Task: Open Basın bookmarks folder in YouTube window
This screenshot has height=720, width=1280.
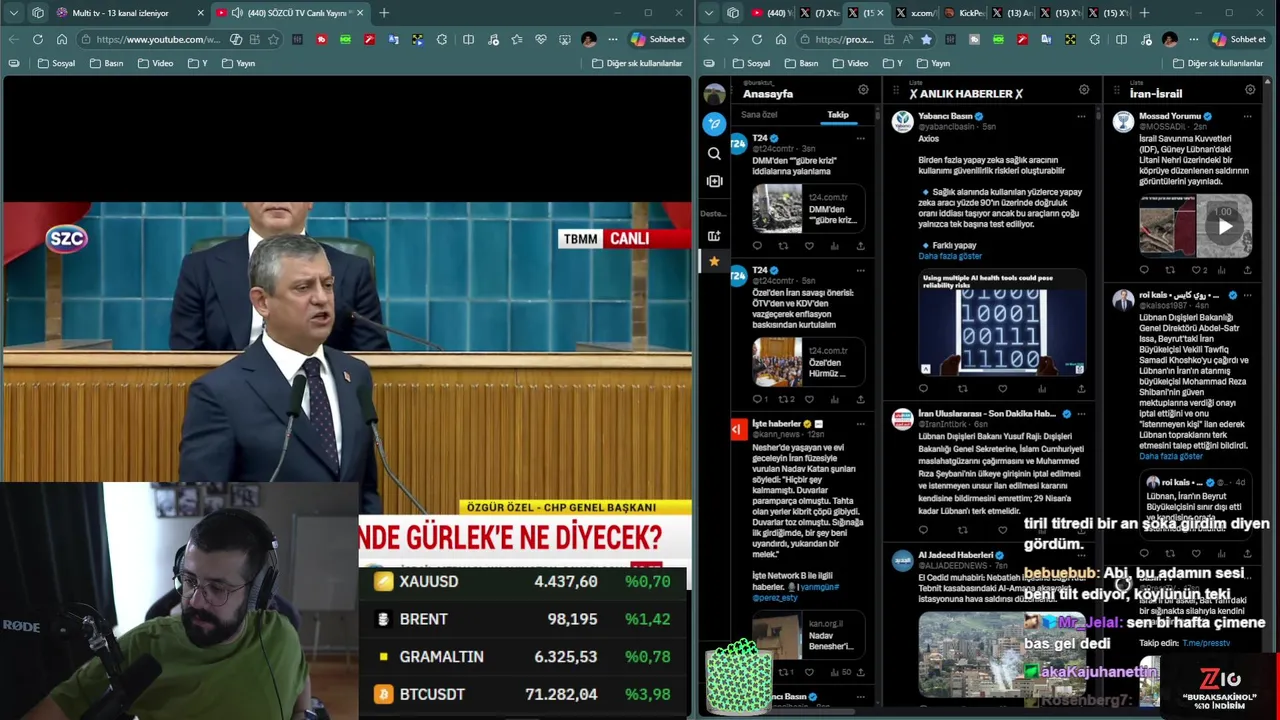Action: pyautogui.click(x=107, y=63)
